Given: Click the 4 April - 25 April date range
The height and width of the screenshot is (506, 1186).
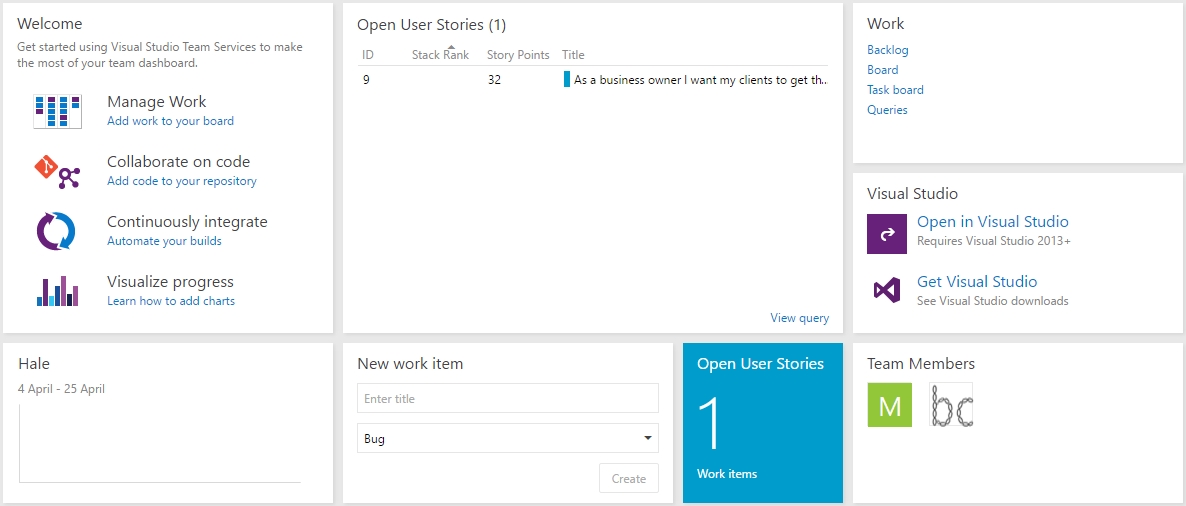Looking at the screenshot, I should (x=61, y=389).
